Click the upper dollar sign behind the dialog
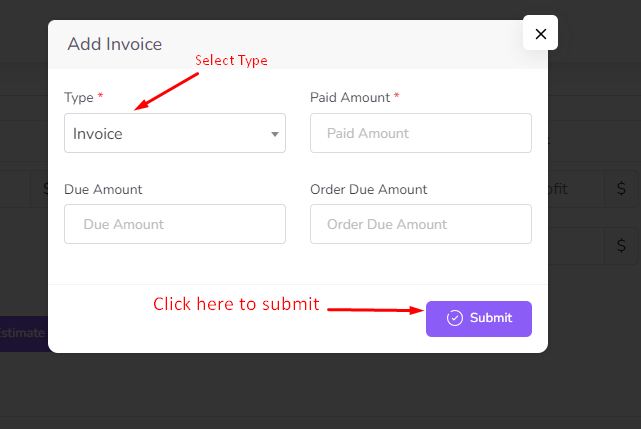This screenshot has height=429, width=641. [621, 188]
